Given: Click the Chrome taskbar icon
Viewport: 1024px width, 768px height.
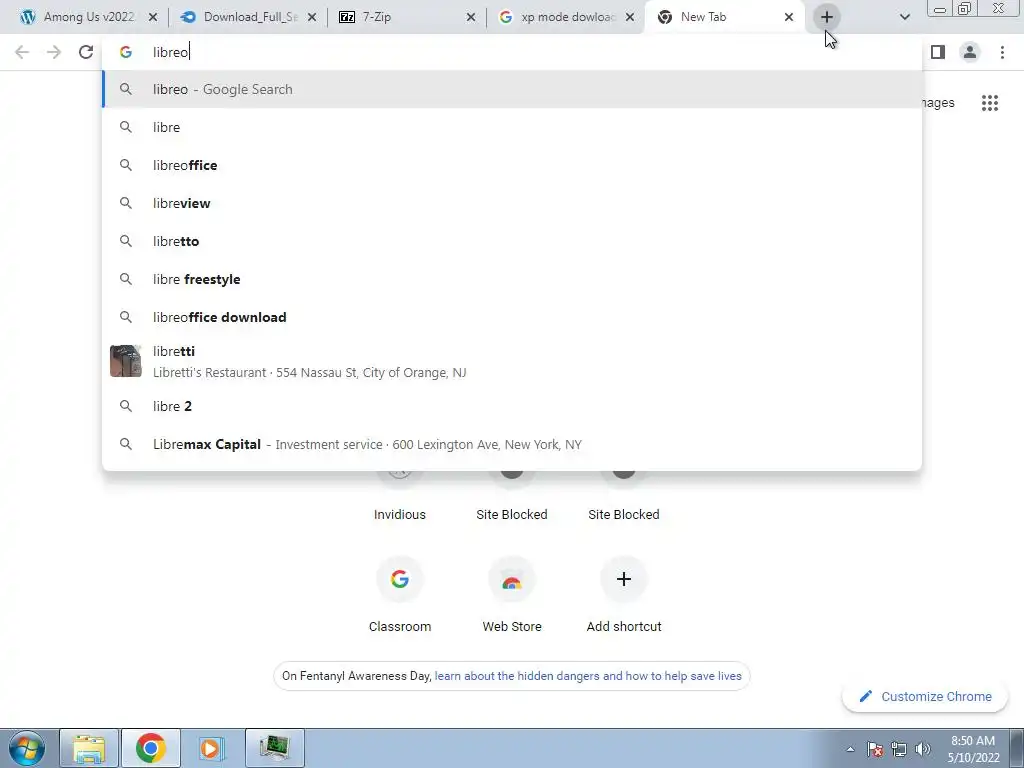Looking at the screenshot, I should pos(151,748).
